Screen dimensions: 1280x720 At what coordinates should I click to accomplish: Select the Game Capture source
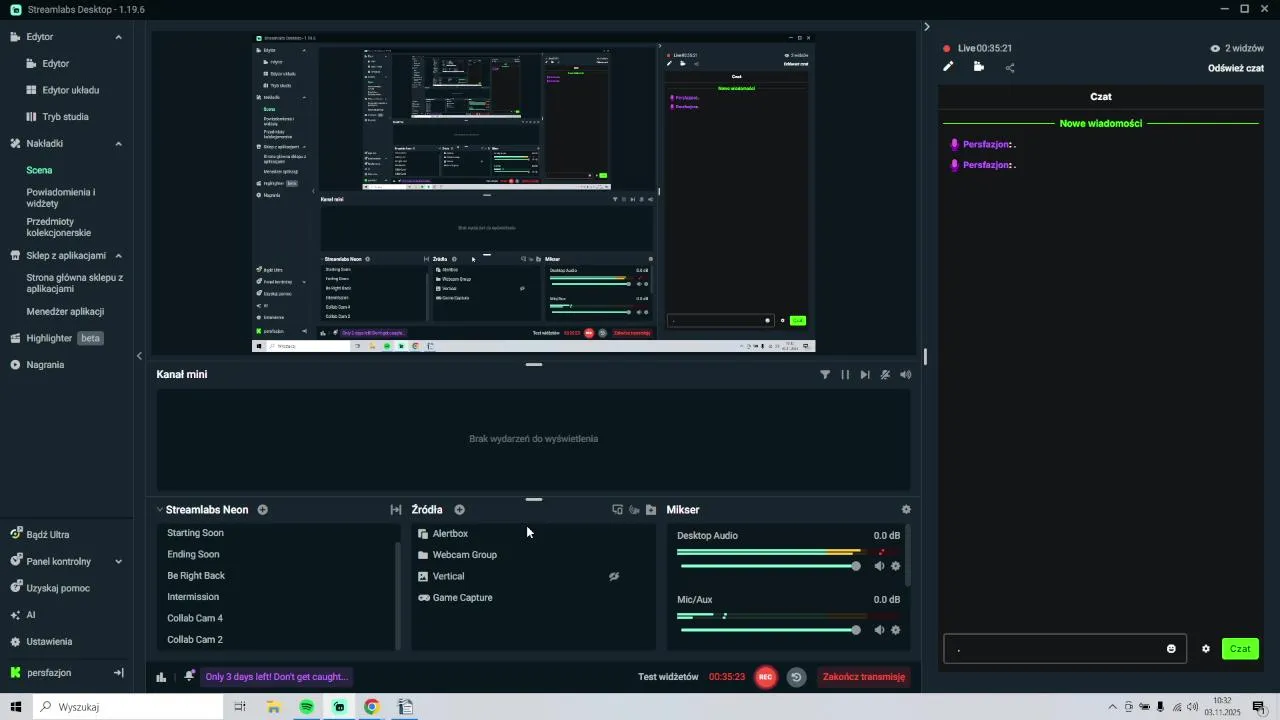pos(462,598)
